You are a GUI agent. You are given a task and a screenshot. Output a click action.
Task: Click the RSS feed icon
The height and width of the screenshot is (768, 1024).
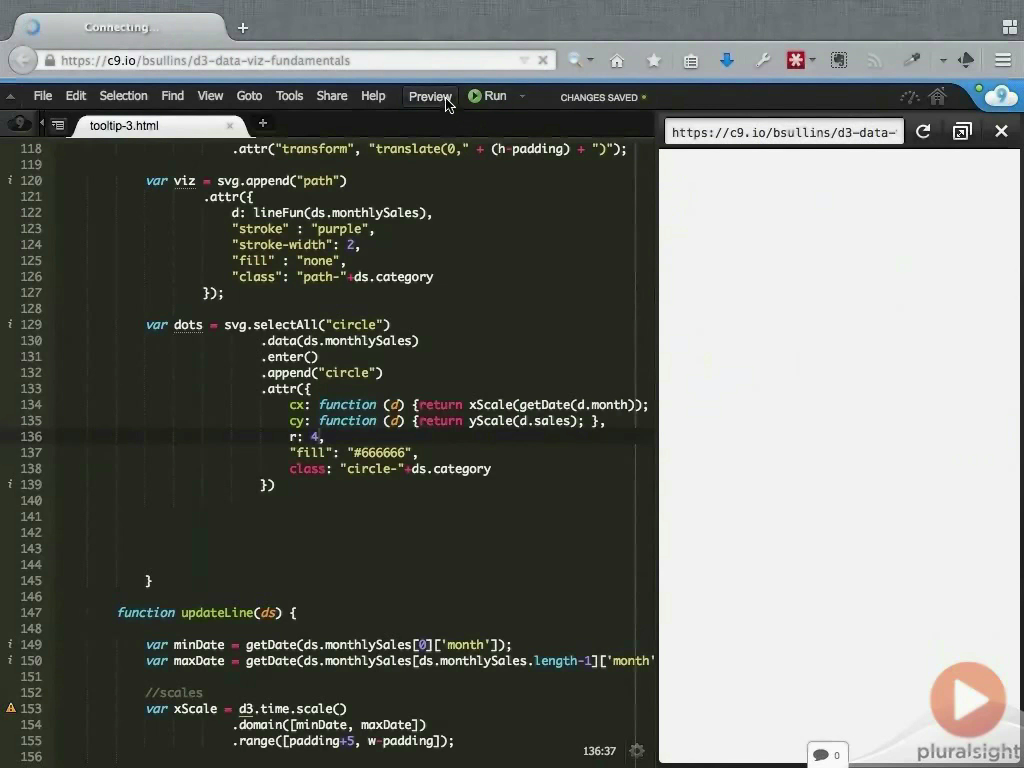[874, 61]
